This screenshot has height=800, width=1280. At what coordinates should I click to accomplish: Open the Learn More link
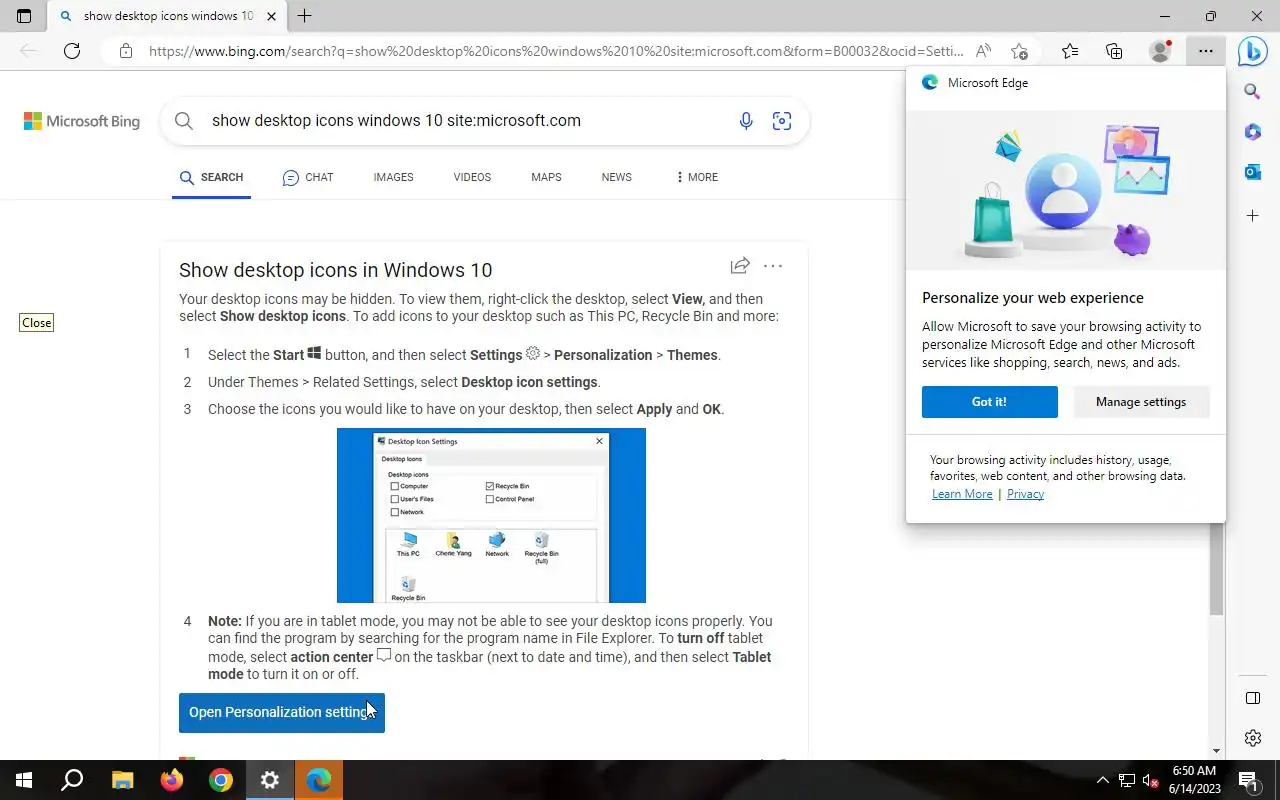962,494
